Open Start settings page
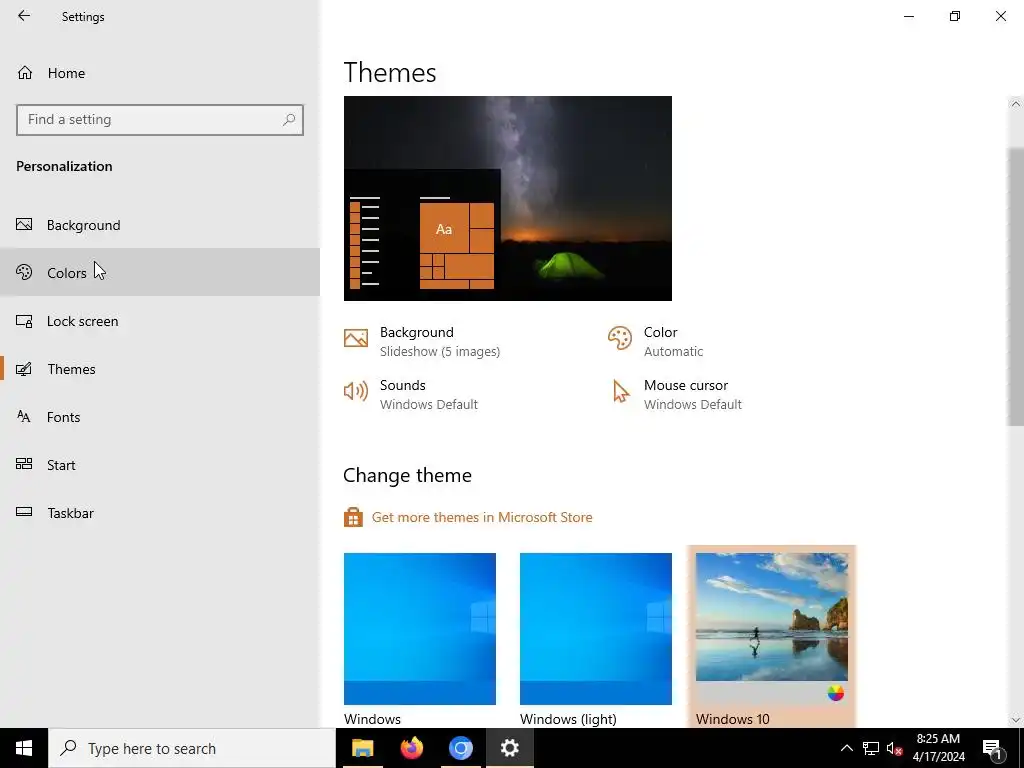Image resolution: width=1024 pixels, height=768 pixels. [x=160, y=465]
